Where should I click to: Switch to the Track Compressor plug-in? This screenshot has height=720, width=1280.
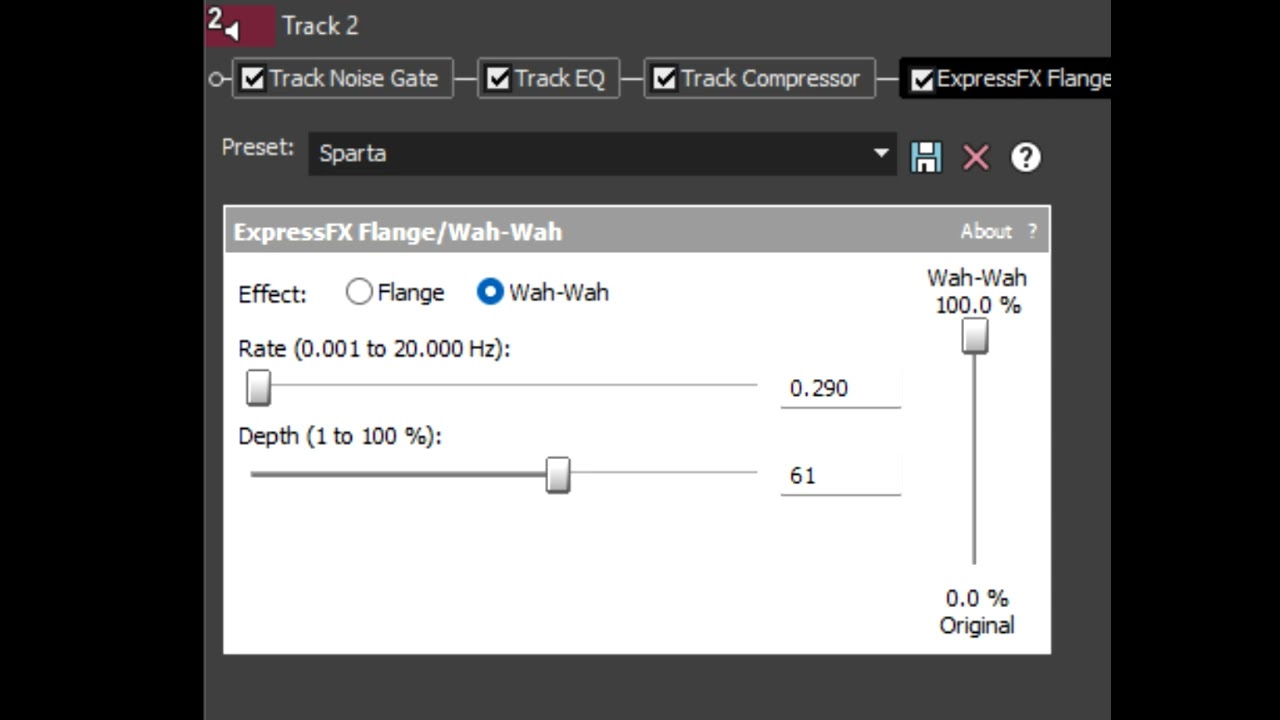pos(770,79)
